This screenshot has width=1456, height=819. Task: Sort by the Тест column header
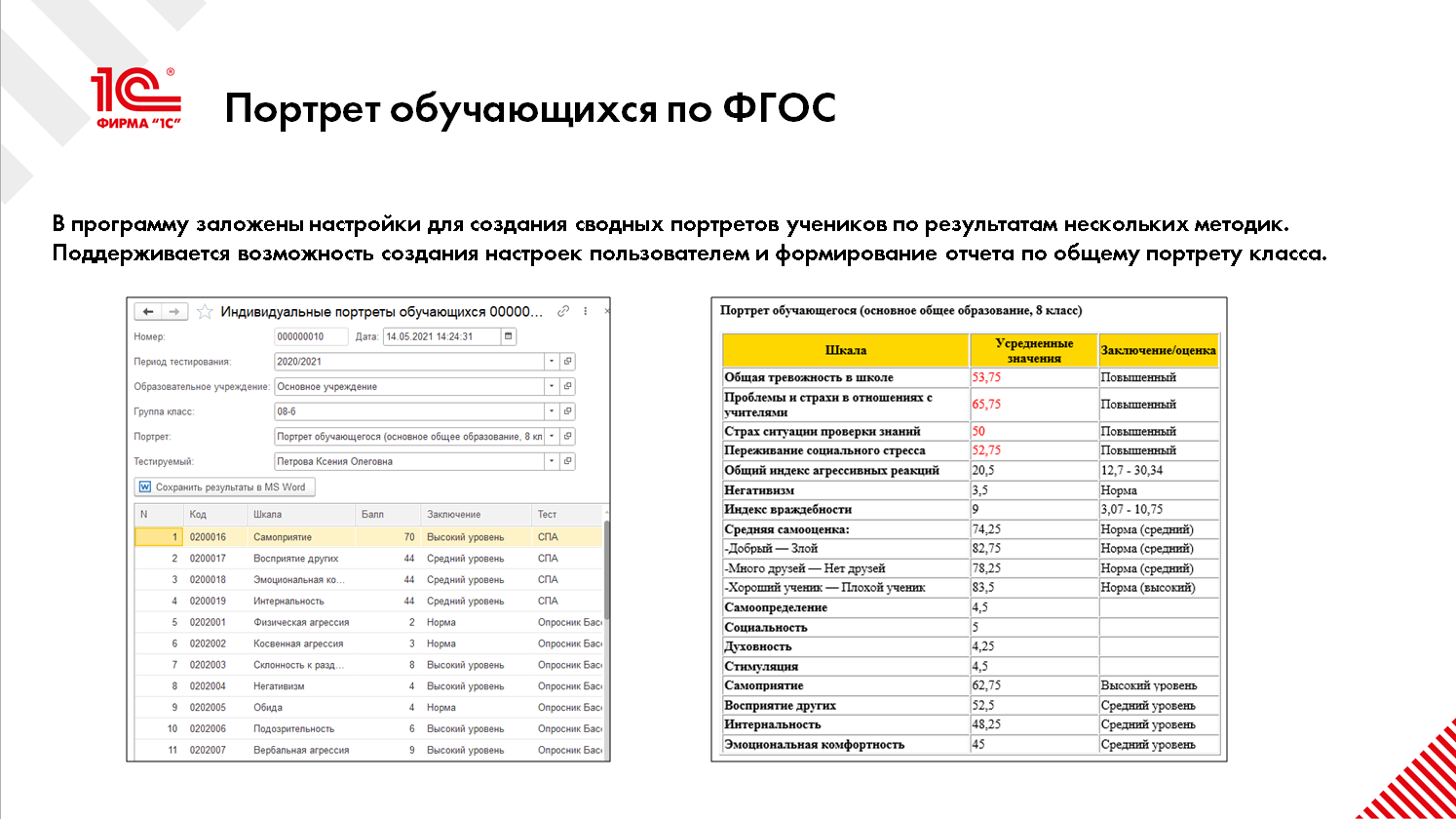[x=567, y=514]
